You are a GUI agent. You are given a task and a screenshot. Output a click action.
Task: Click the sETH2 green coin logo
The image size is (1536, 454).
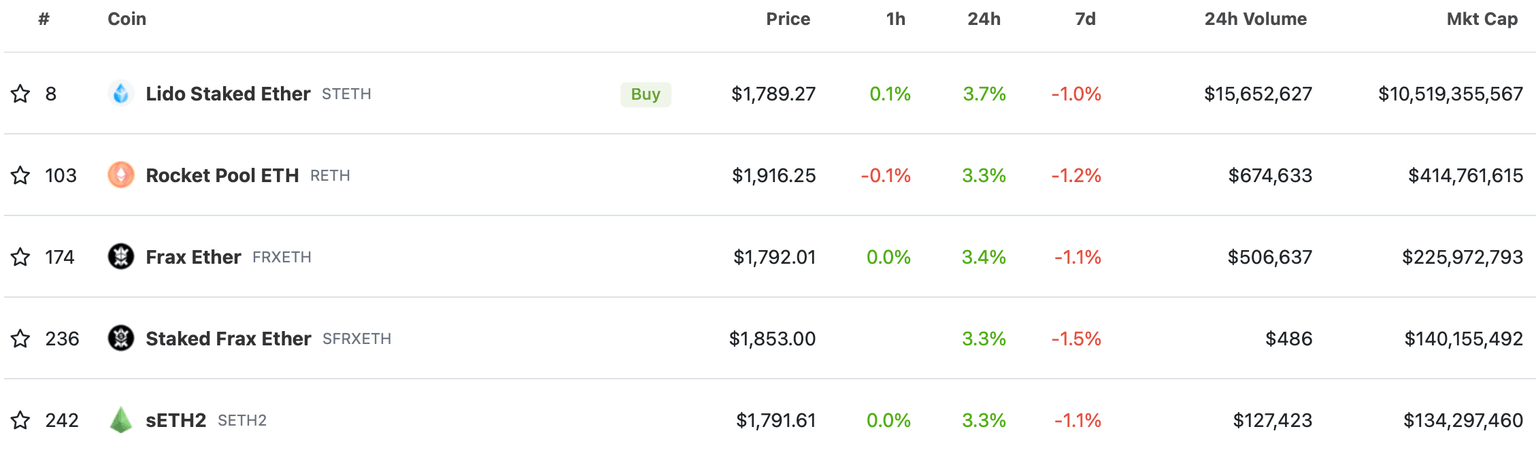click(x=120, y=420)
